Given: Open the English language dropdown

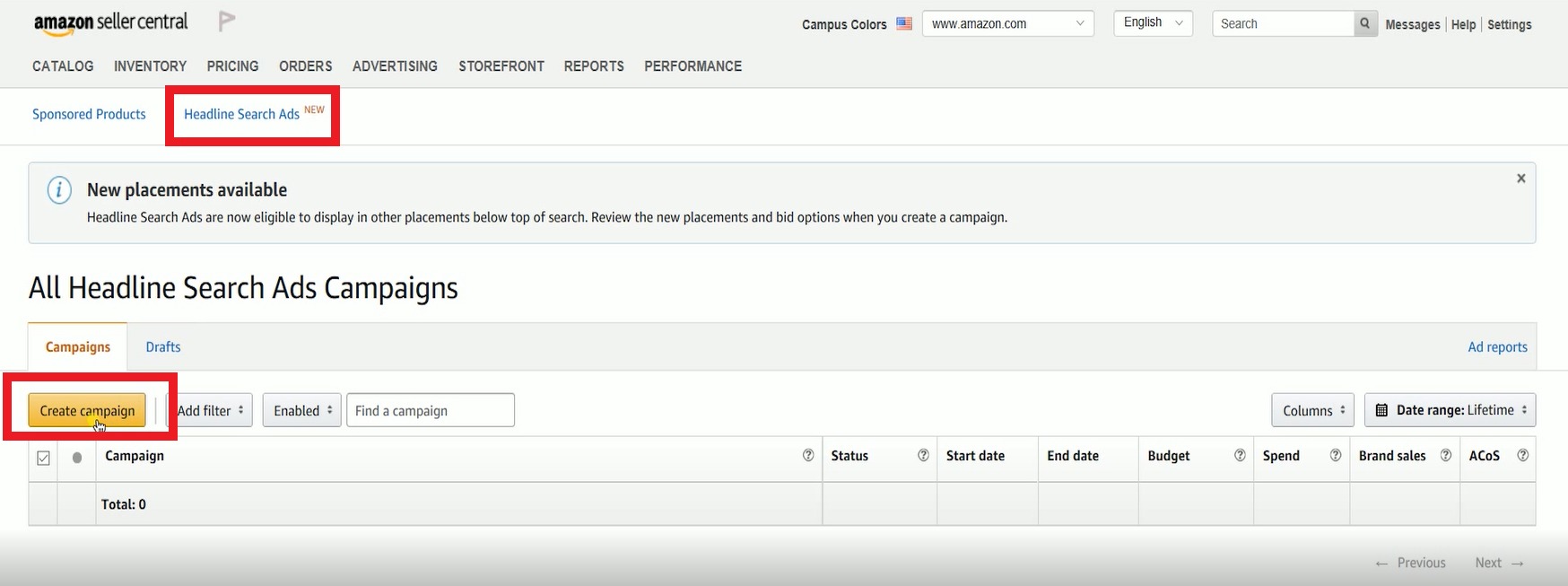Looking at the screenshot, I should [x=1153, y=22].
